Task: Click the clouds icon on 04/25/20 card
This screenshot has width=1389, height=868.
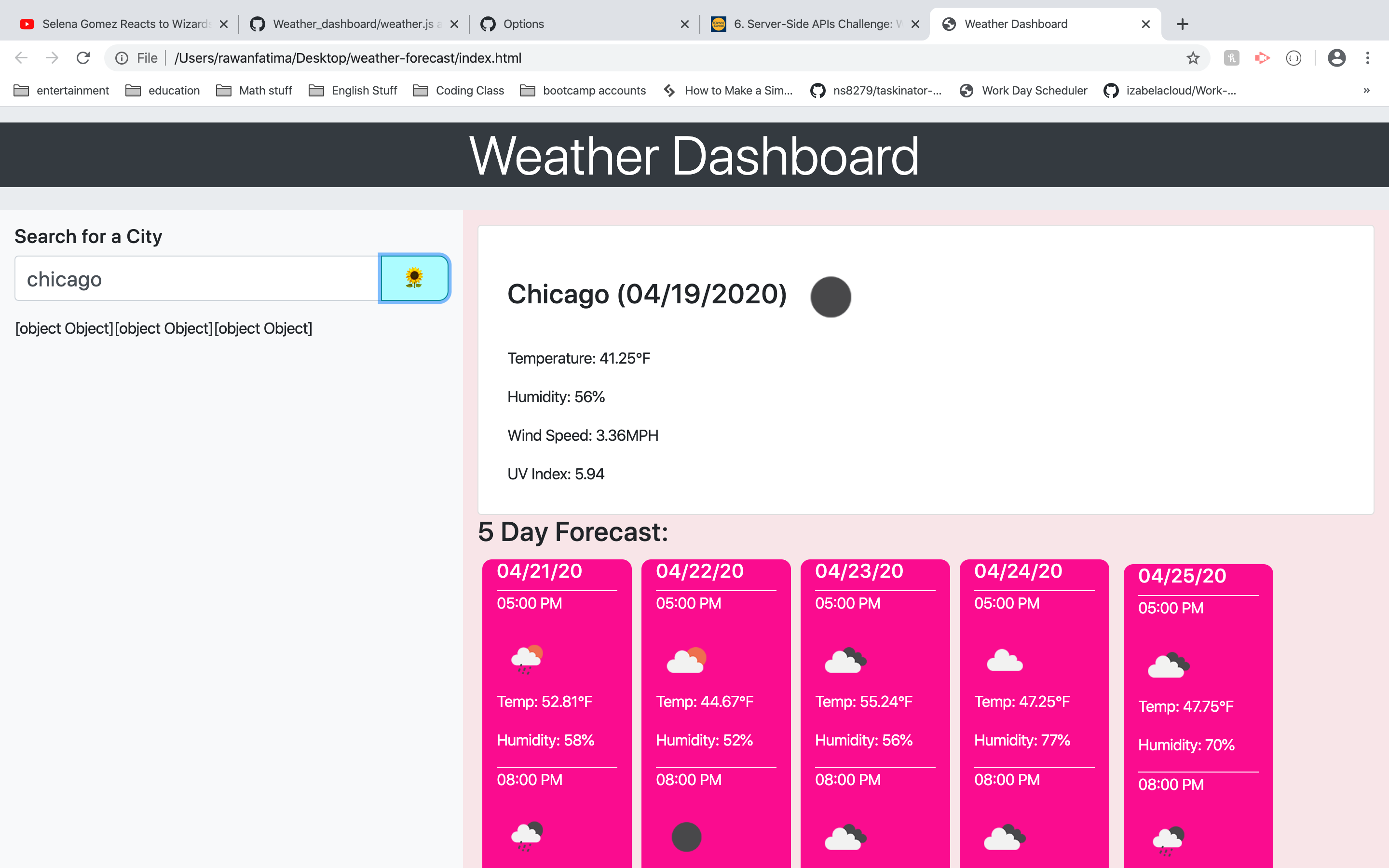Action: 1168,665
